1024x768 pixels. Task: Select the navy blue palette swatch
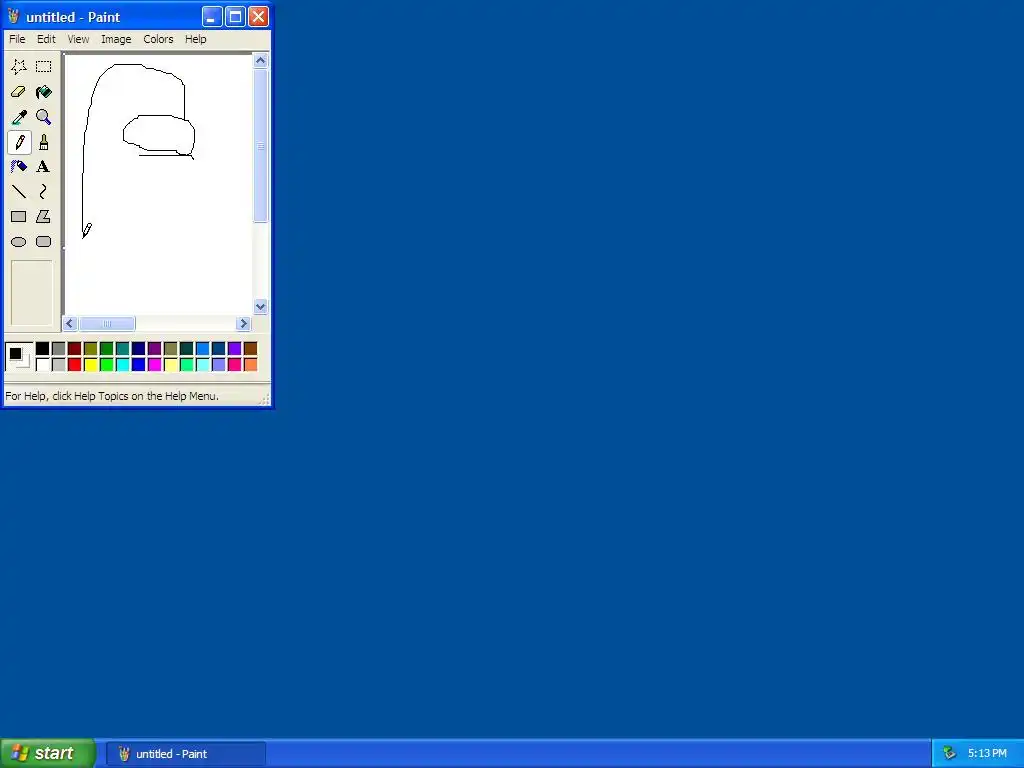(x=138, y=349)
